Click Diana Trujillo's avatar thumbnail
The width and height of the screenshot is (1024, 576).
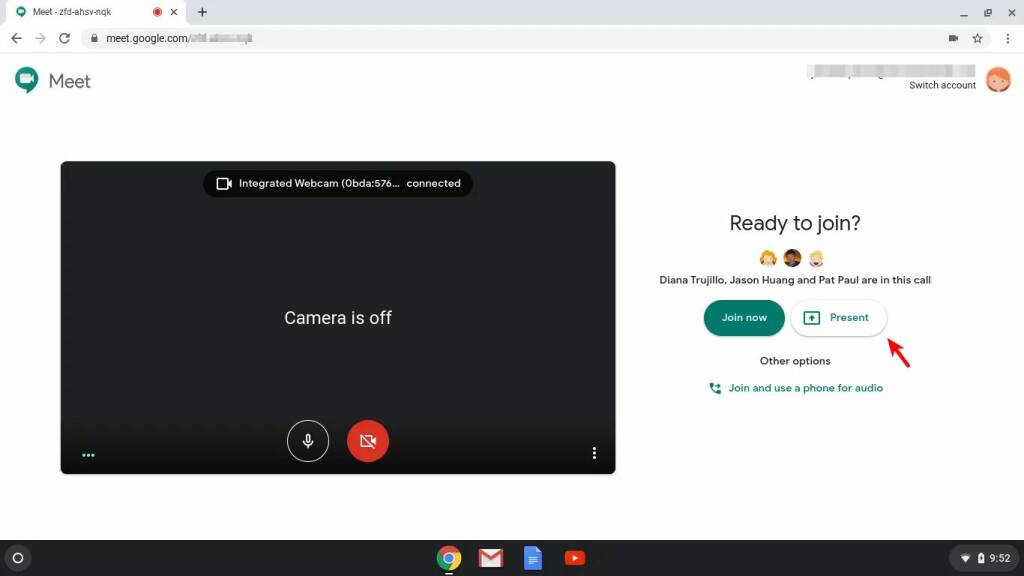tap(768, 257)
